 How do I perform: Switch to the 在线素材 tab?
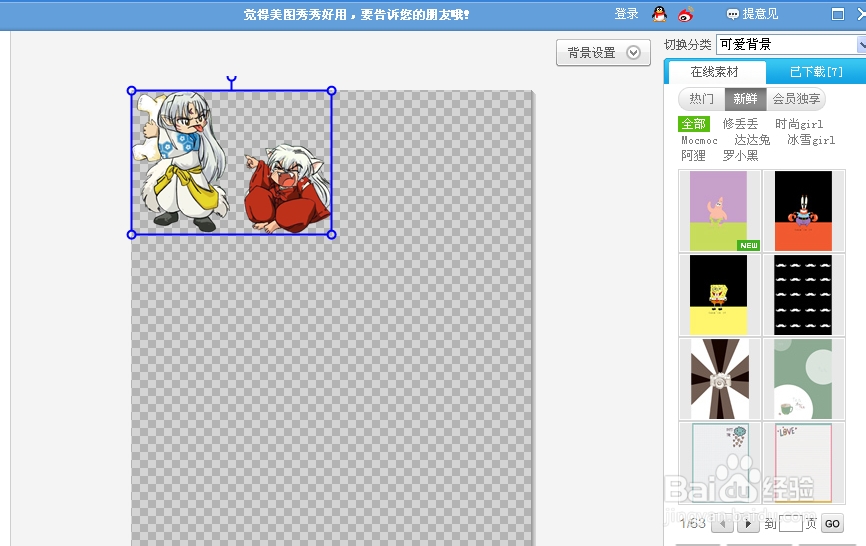click(x=715, y=72)
